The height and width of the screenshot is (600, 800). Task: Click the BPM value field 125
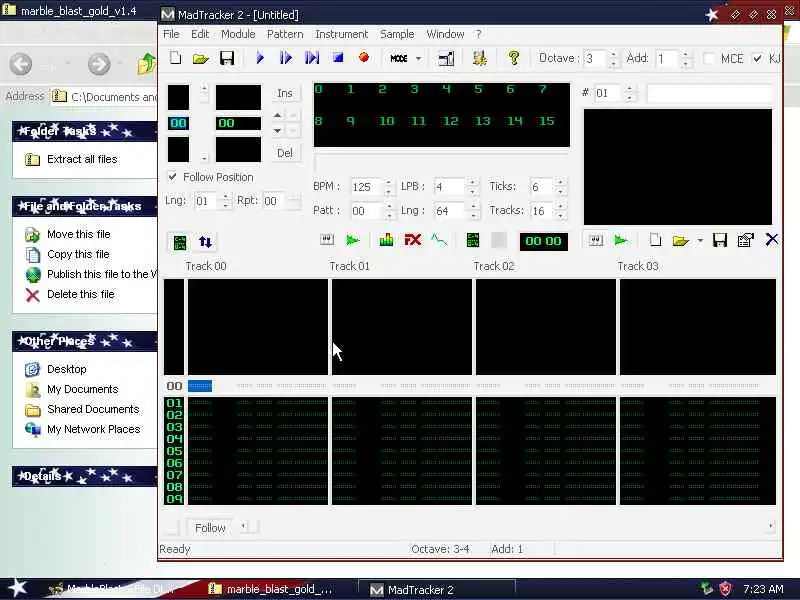tap(367, 186)
